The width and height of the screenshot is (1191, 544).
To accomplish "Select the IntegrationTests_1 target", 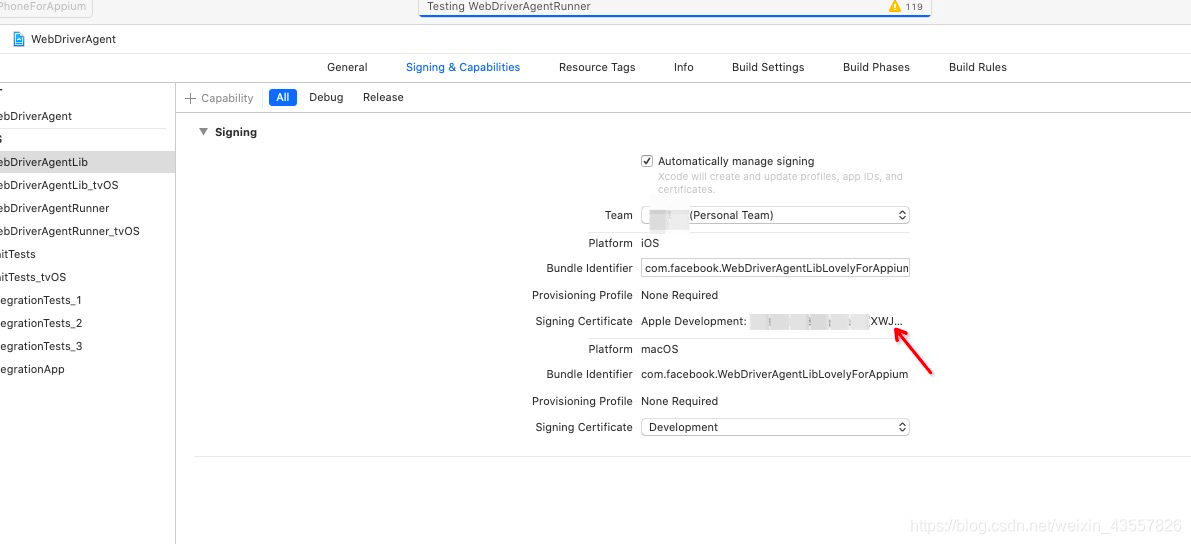I will (87, 300).
